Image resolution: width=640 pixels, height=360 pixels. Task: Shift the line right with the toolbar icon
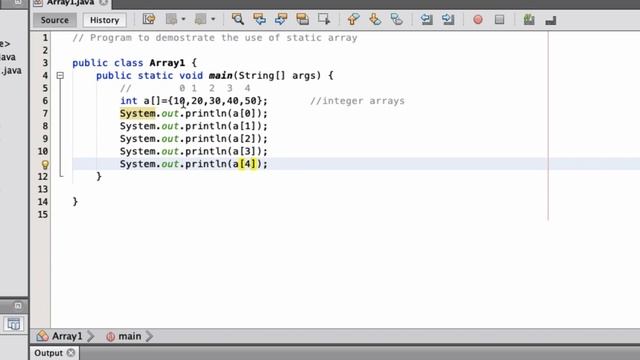(x=448, y=19)
